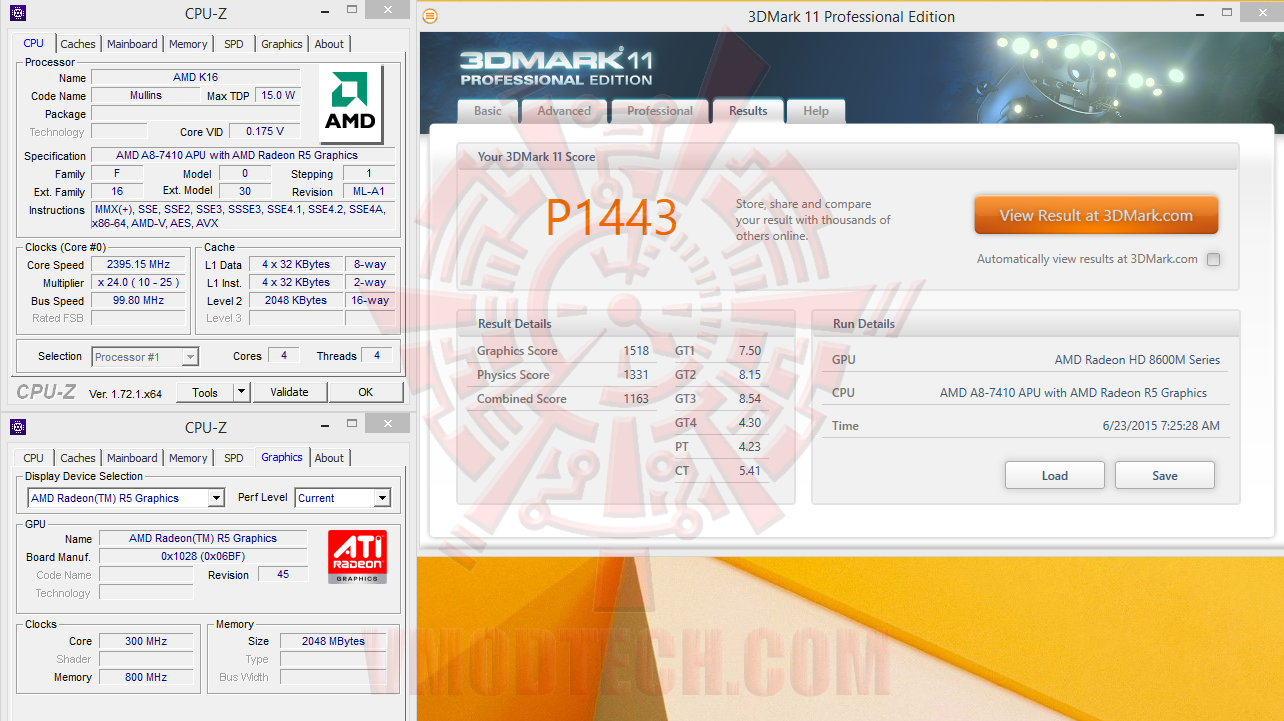The width and height of the screenshot is (1284, 721).
Task: Click the Tools button in CPU-Z
Action: click(x=205, y=392)
